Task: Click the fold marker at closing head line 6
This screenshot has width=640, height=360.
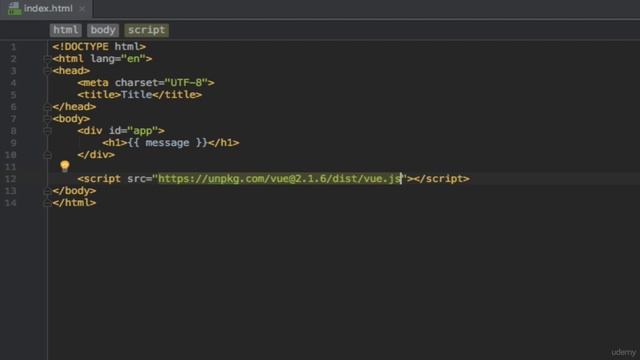Action: [47, 107]
